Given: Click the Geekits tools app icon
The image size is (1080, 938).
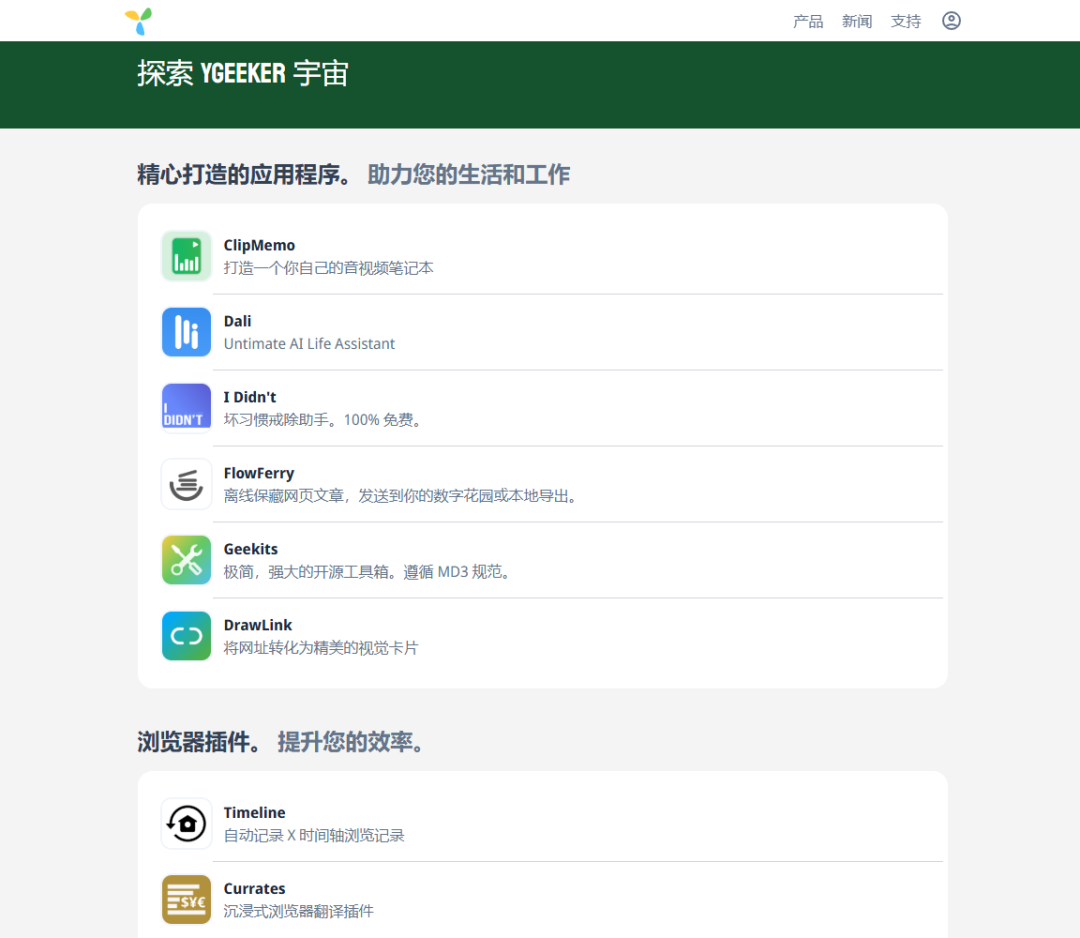Looking at the screenshot, I should click(186, 560).
